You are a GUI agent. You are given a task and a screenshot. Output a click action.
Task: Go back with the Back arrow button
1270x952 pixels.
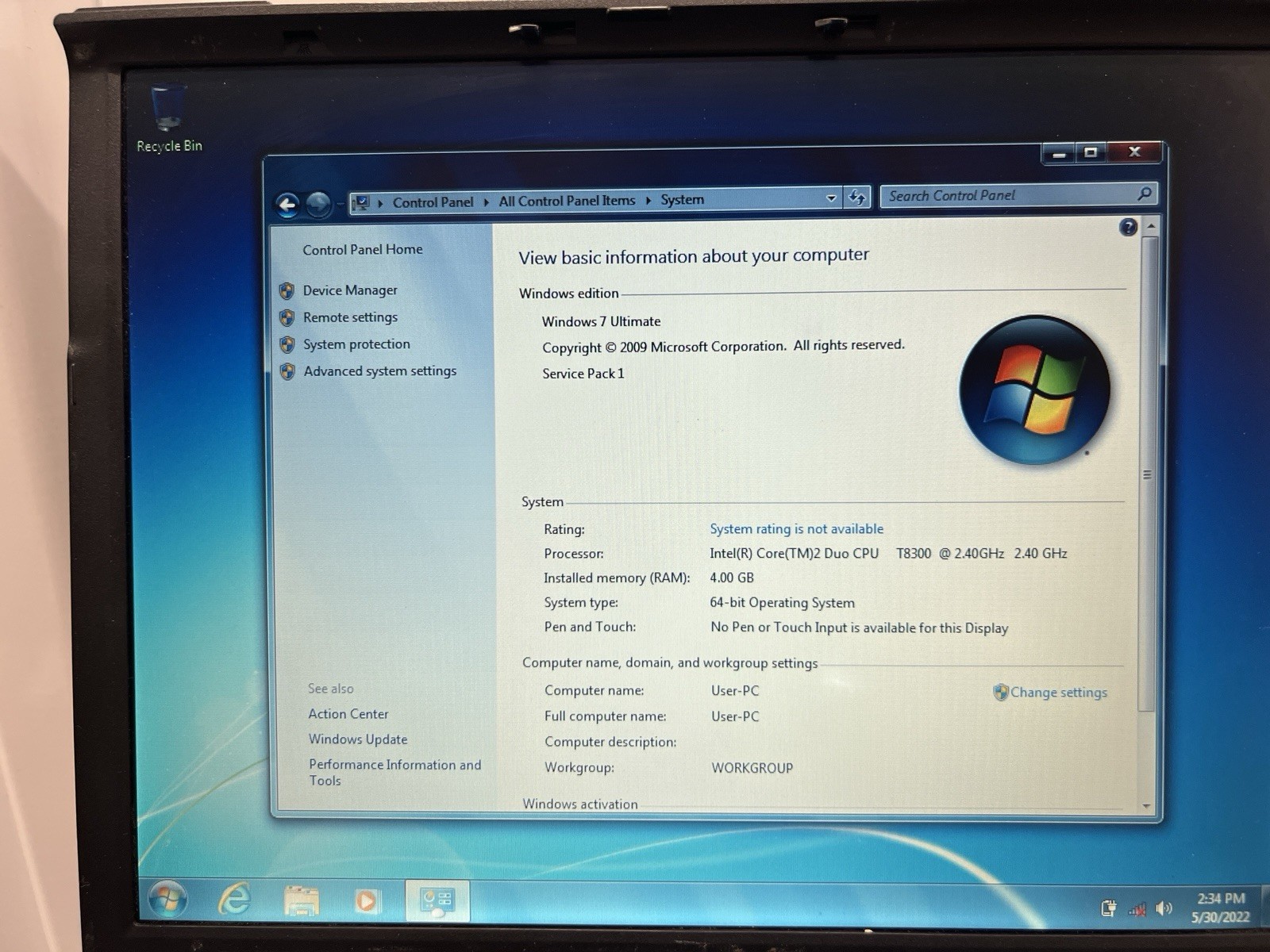[x=287, y=205]
